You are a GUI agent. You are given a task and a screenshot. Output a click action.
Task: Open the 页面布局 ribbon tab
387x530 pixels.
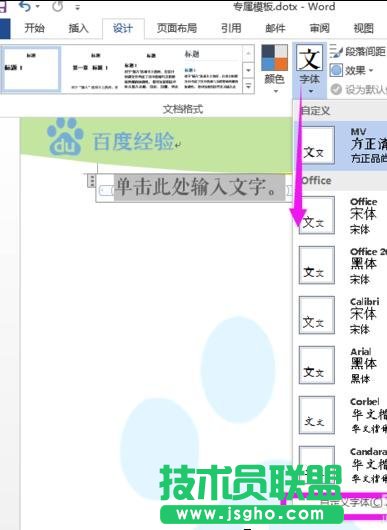tap(177, 28)
